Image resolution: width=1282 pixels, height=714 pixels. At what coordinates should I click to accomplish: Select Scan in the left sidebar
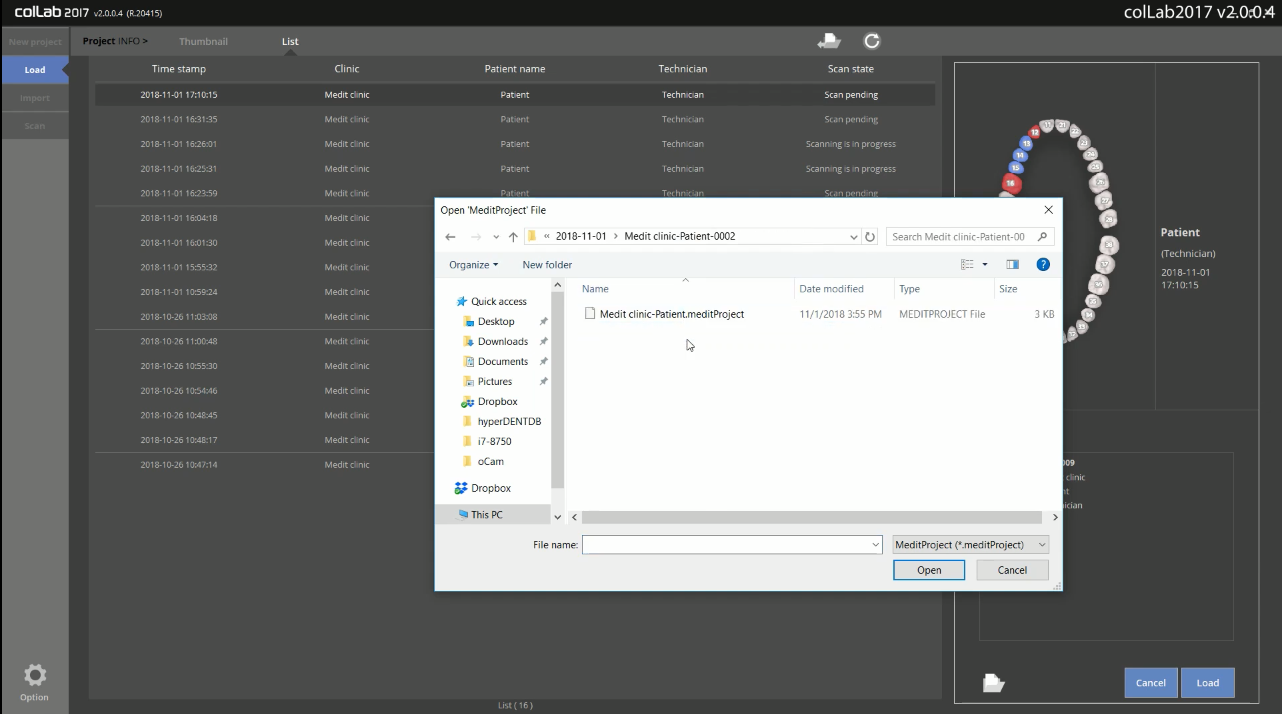click(35, 126)
